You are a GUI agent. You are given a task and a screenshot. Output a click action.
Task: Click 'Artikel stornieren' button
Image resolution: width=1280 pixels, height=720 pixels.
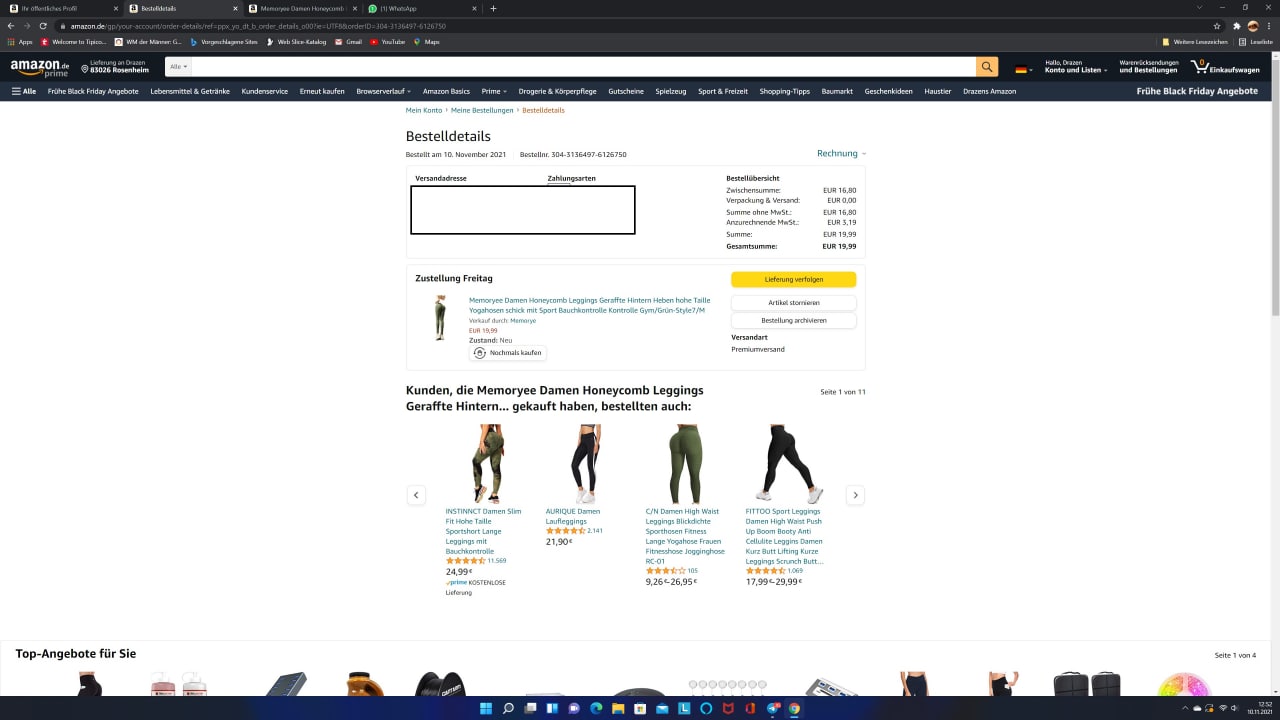point(793,303)
